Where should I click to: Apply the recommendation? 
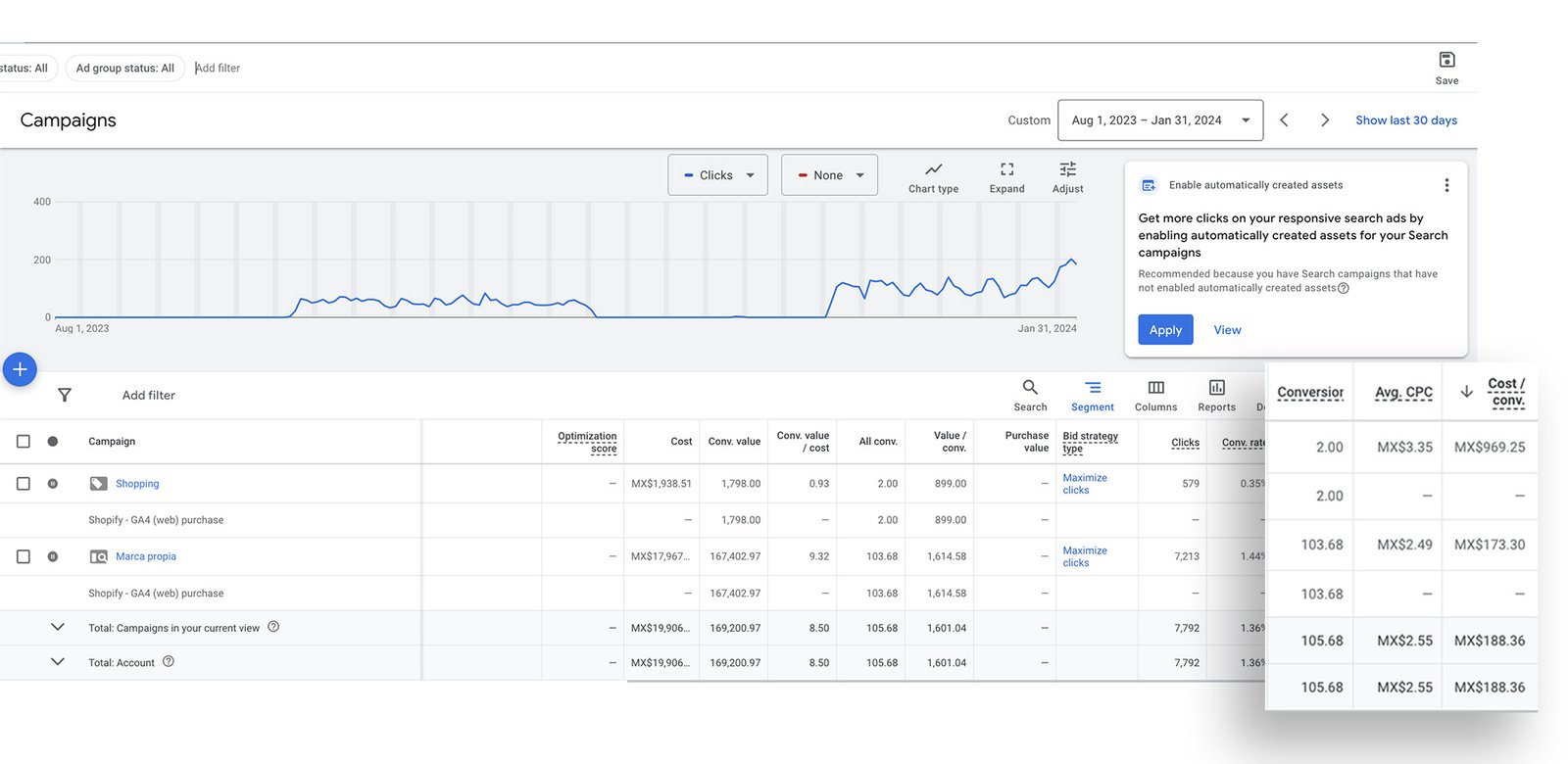tap(1165, 329)
